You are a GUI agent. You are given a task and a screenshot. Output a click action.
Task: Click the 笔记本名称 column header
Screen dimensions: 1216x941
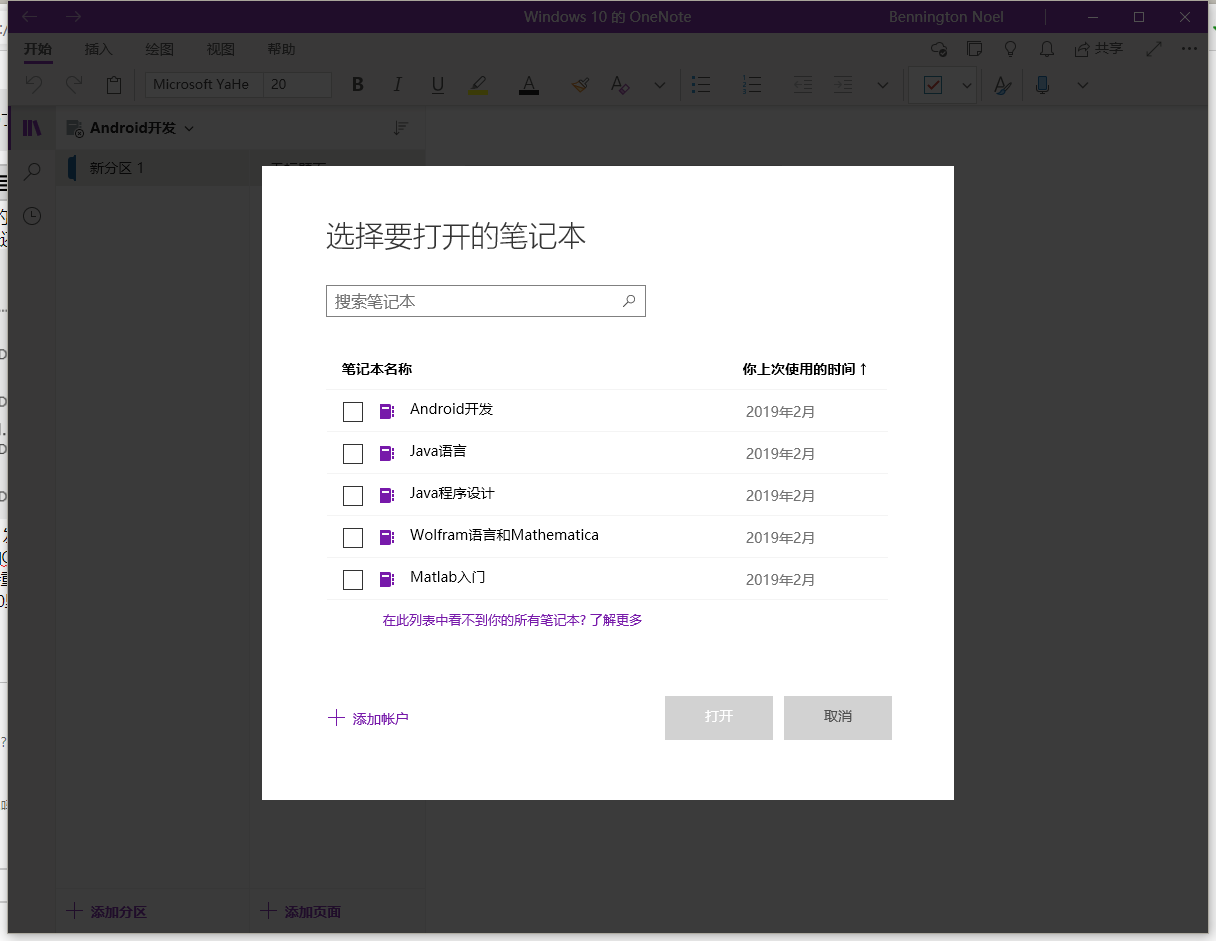[377, 369]
